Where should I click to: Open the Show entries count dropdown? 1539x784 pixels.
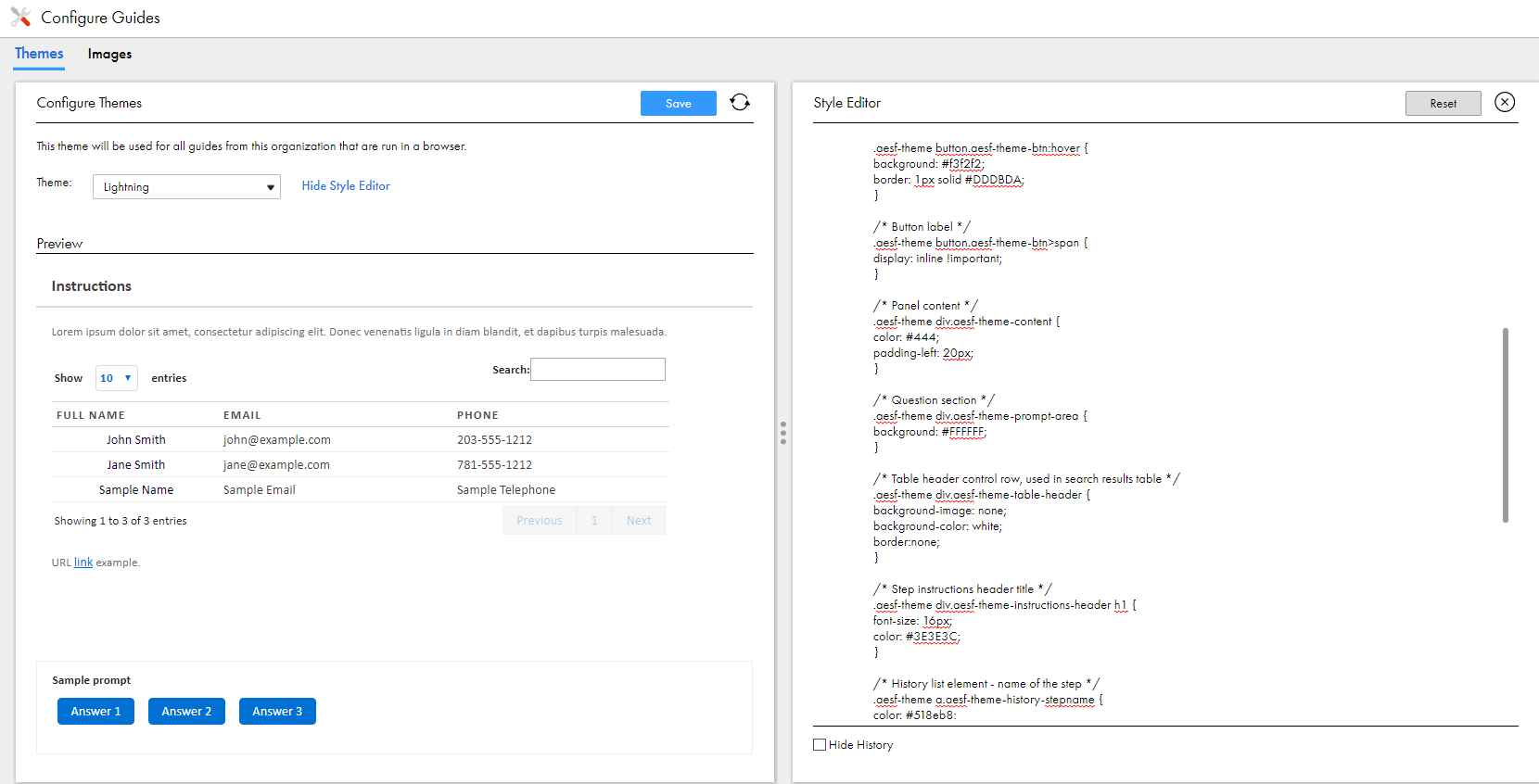click(x=116, y=378)
